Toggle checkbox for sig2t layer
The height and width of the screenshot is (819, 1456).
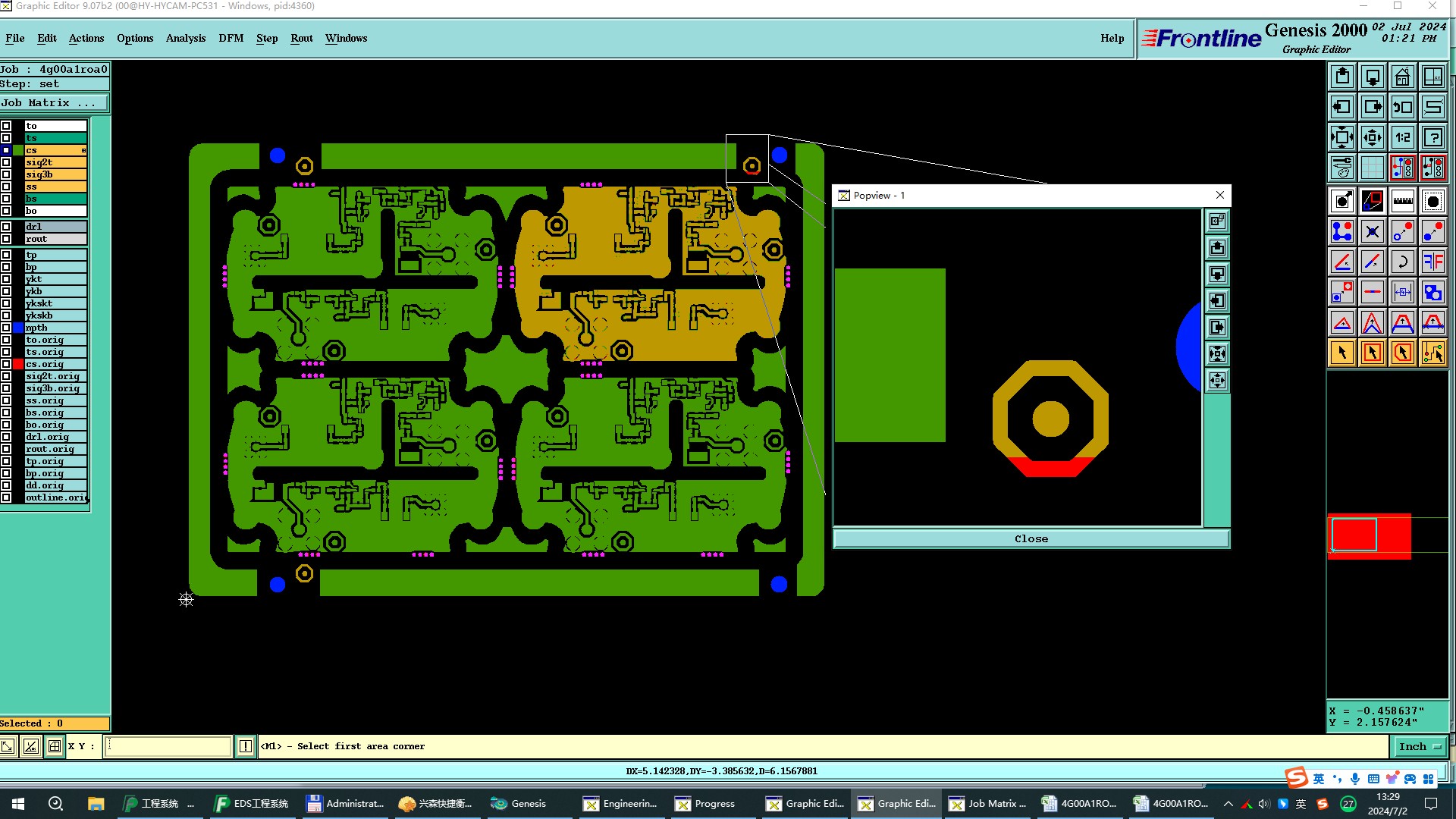[6, 162]
